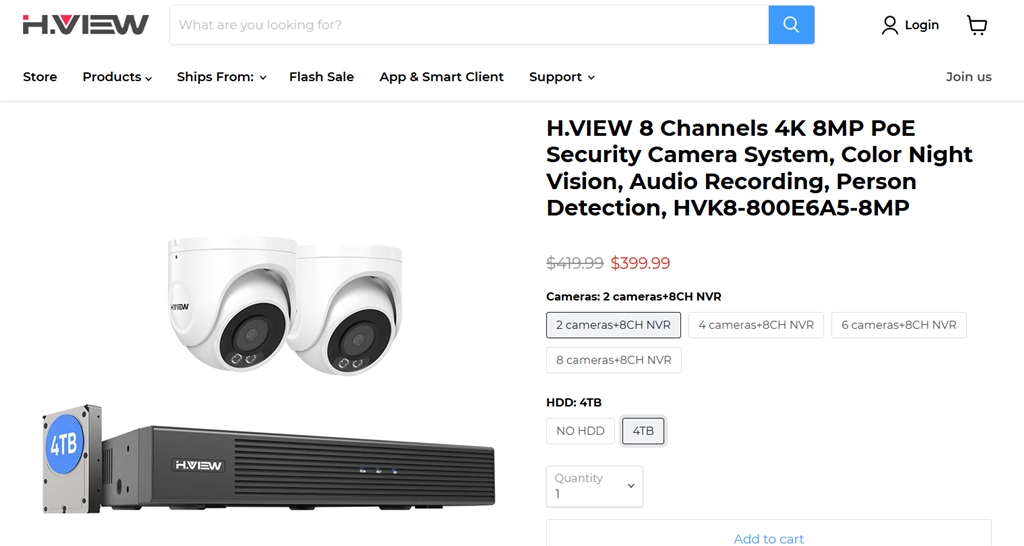The height and width of the screenshot is (546, 1024).
Task: Open the Quantity selector dropdown
Action: click(x=595, y=487)
